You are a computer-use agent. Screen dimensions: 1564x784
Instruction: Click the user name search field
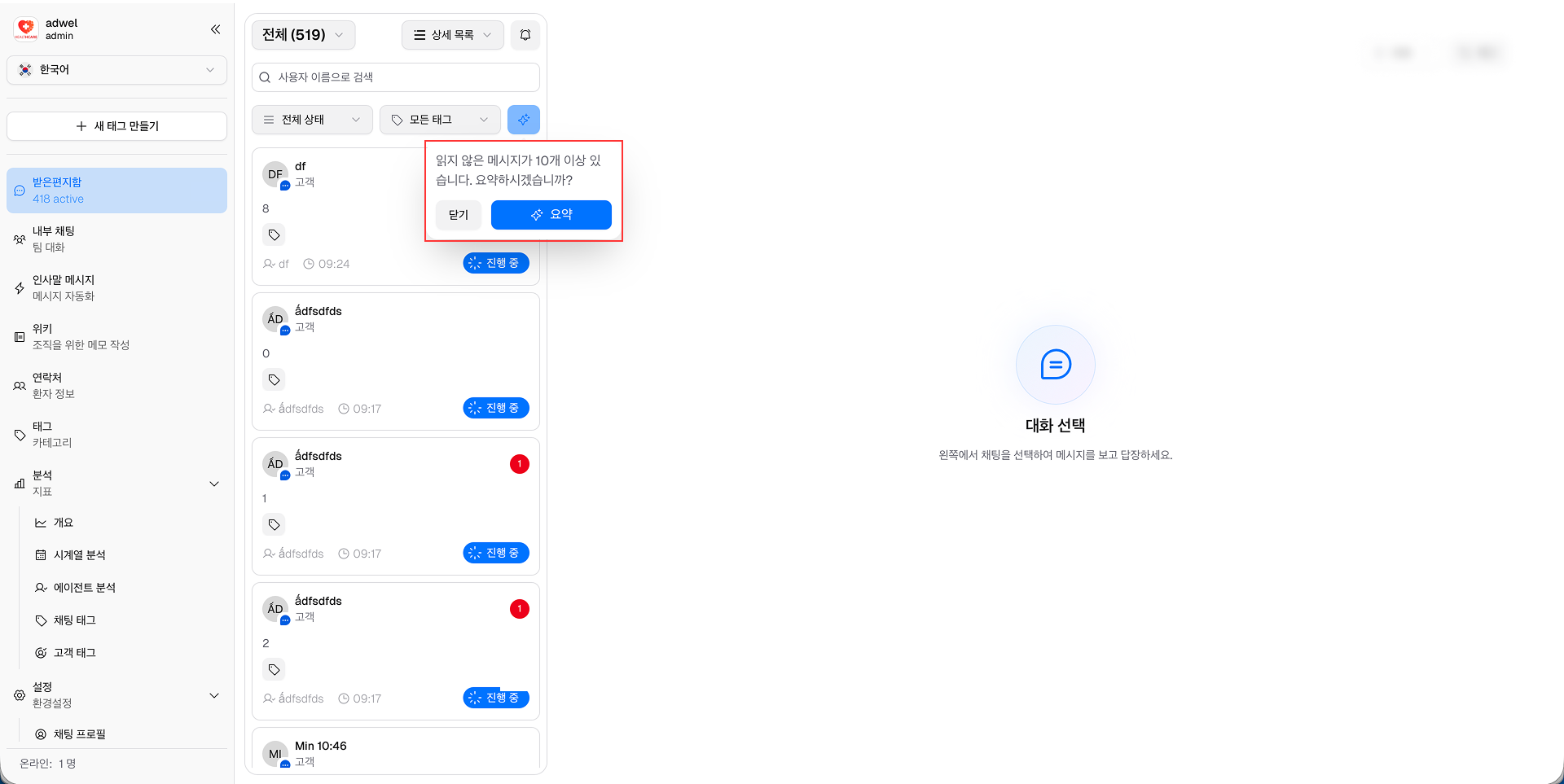coord(395,77)
